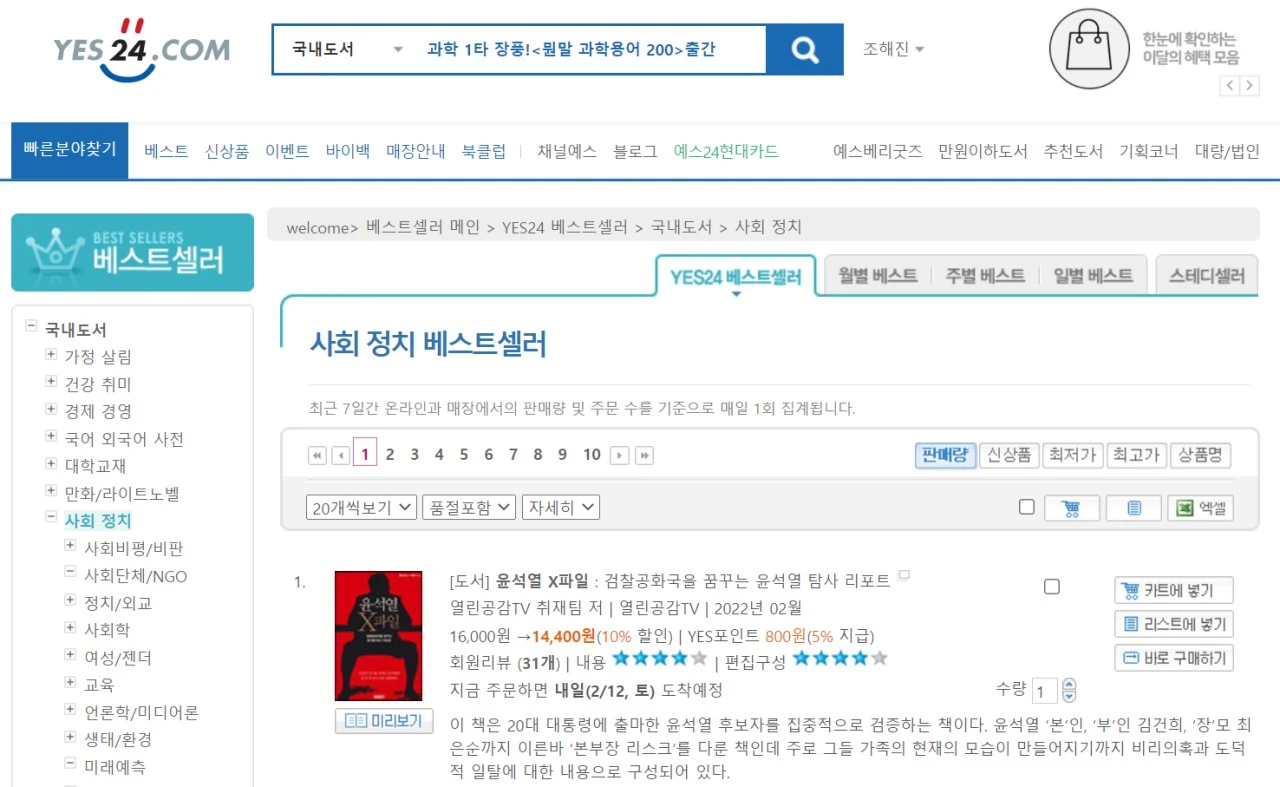Click the add-selected-to-list icon in toolbar

[1134, 508]
